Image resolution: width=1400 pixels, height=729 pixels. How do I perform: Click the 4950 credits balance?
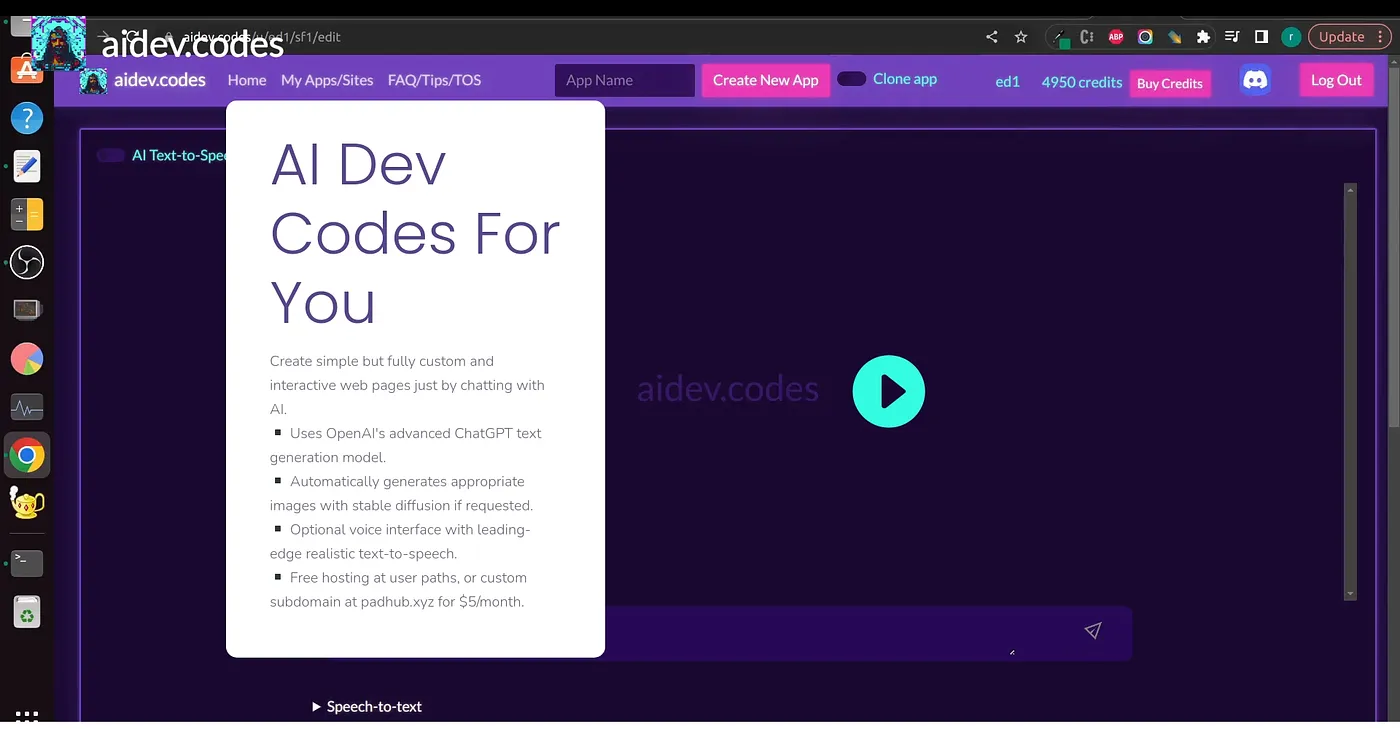(x=1082, y=82)
